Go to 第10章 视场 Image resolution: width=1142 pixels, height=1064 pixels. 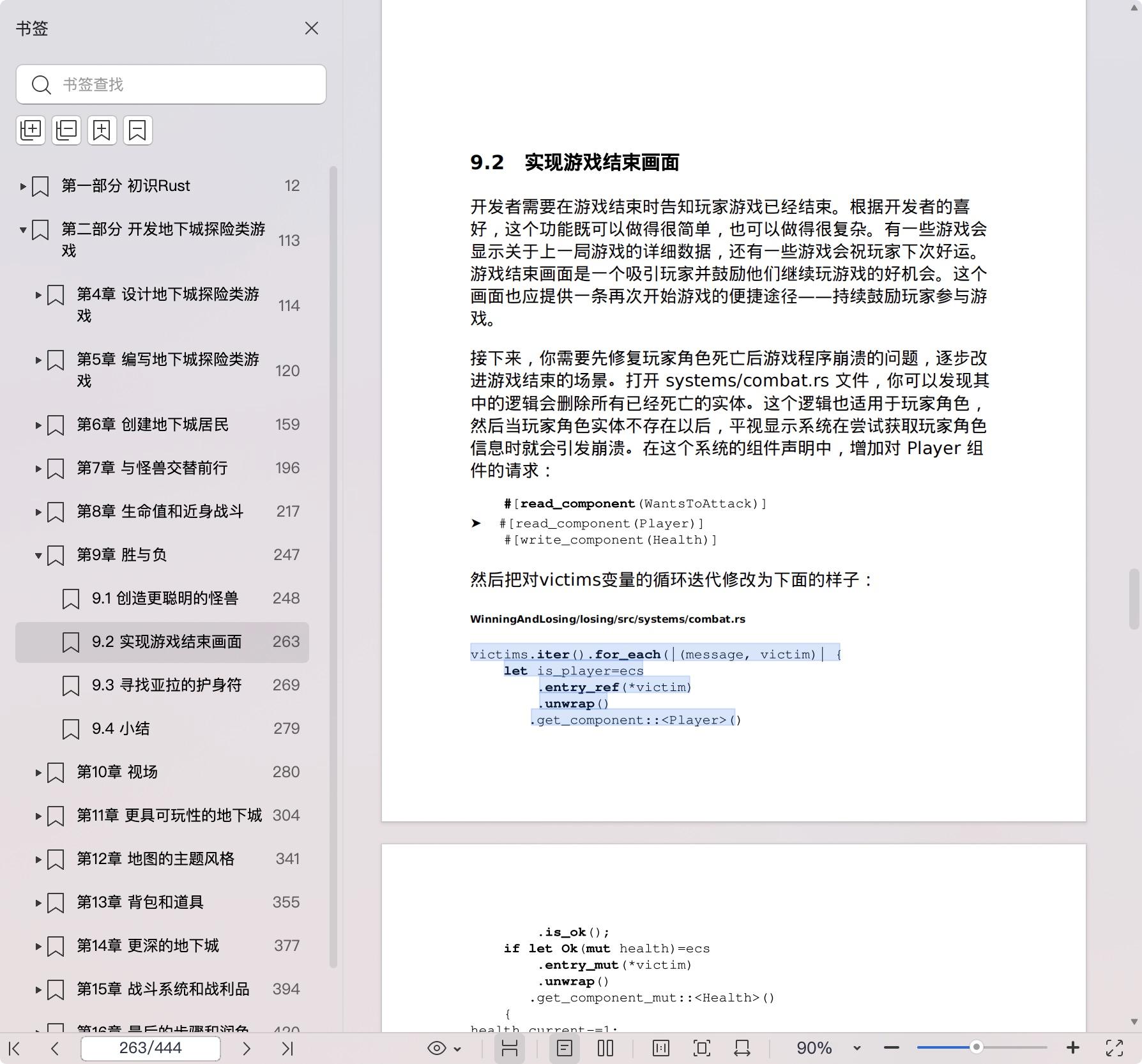pyautogui.click(x=117, y=772)
